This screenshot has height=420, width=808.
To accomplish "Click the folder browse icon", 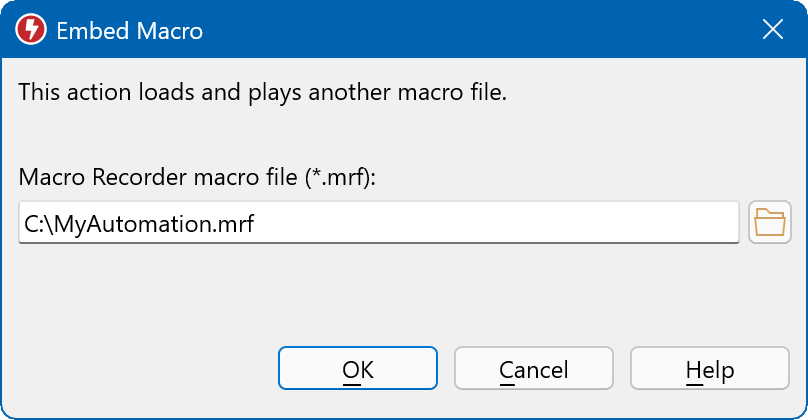I will click(x=769, y=222).
